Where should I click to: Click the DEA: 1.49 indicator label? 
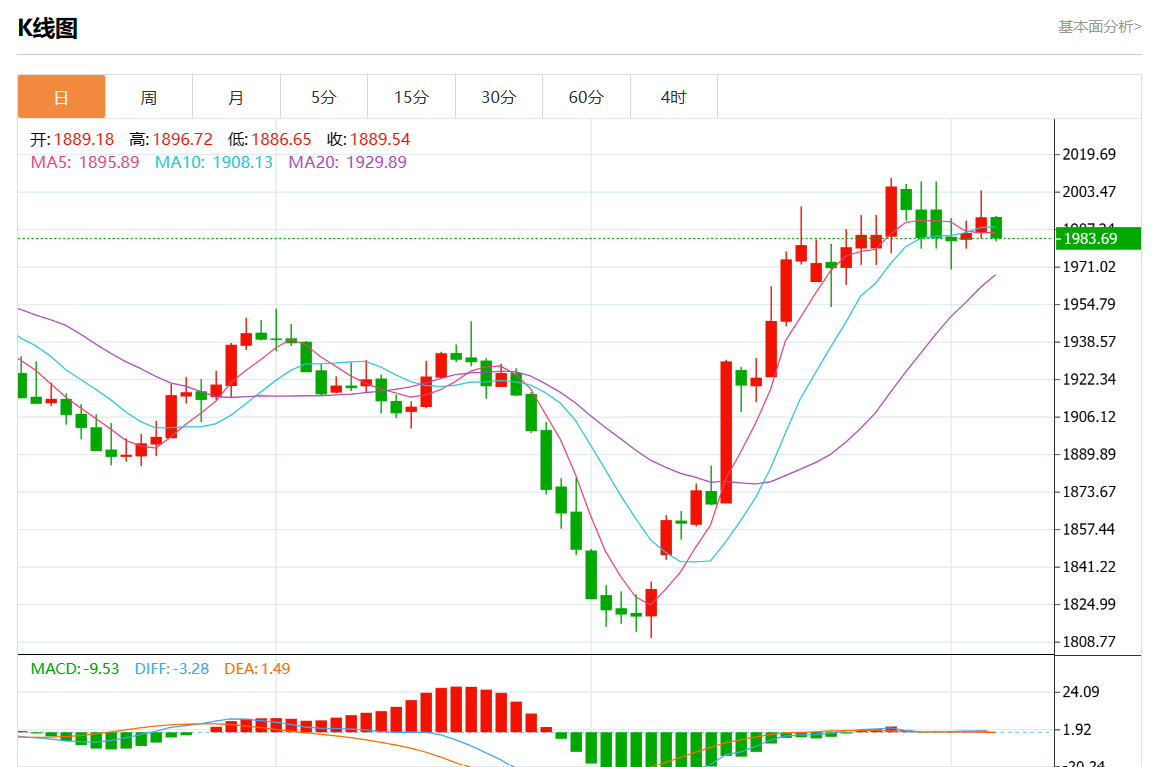pyautogui.click(x=257, y=669)
